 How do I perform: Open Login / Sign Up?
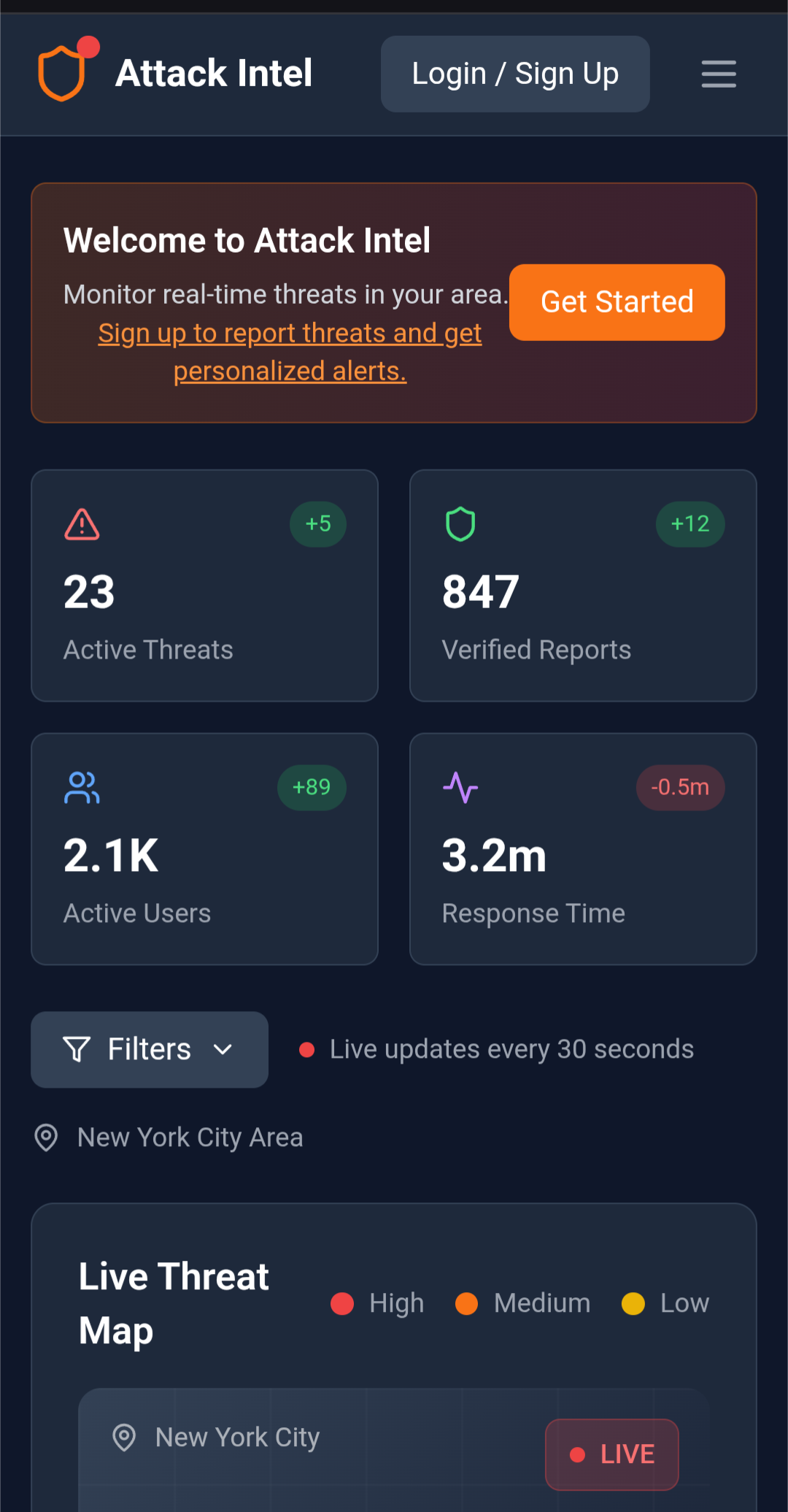(514, 74)
